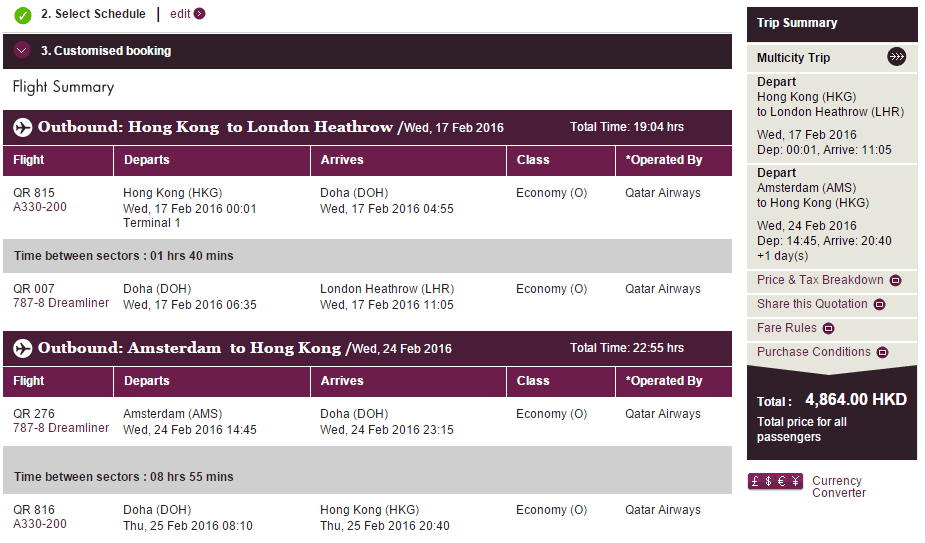This screenshot has width=925, height=543.
Task: Click the 787-8 Dreamliner link under QR 007
Action: [61, 303]
